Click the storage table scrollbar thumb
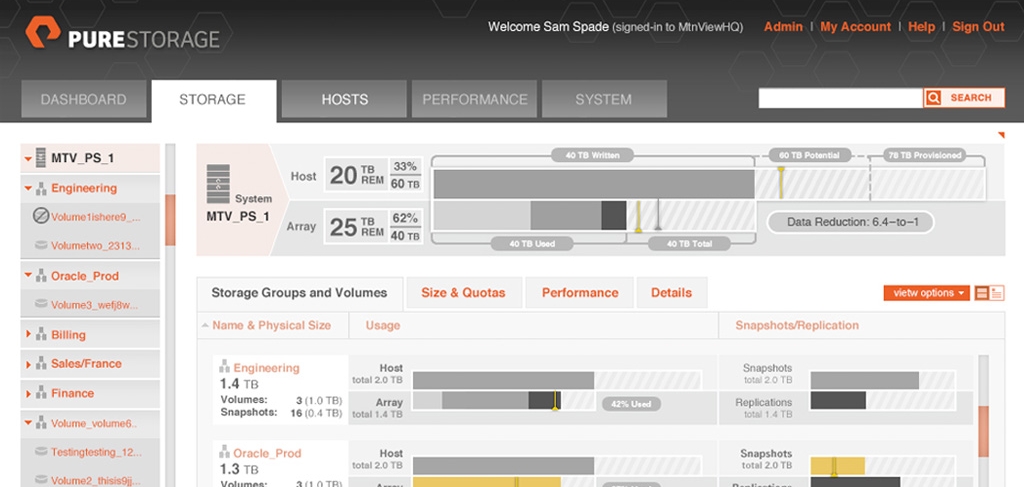 tap(983, 431)
